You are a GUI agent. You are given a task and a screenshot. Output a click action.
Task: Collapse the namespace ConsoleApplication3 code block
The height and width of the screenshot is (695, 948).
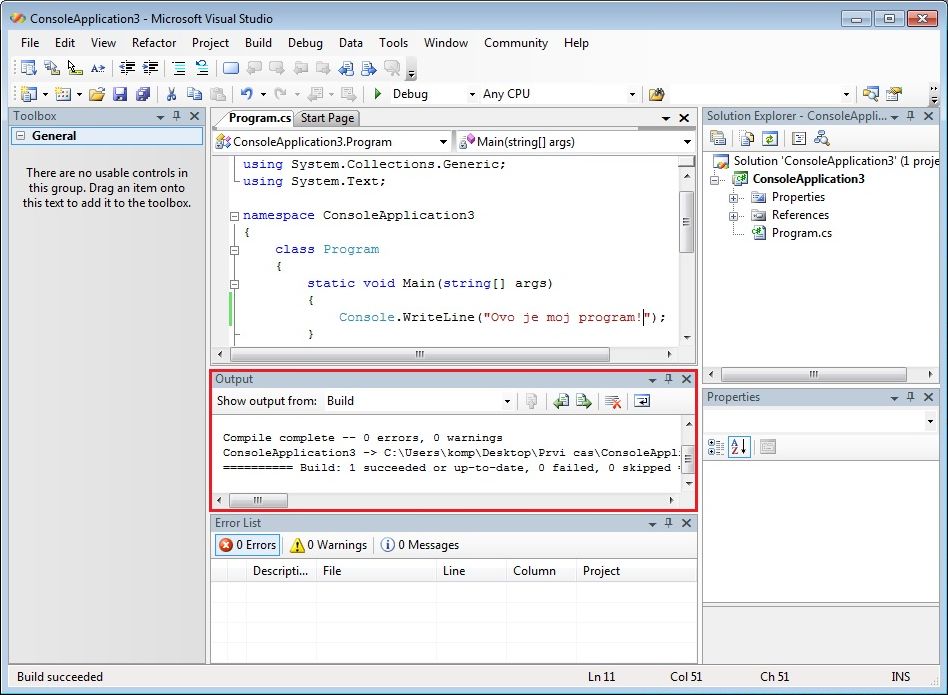(234, 216)
